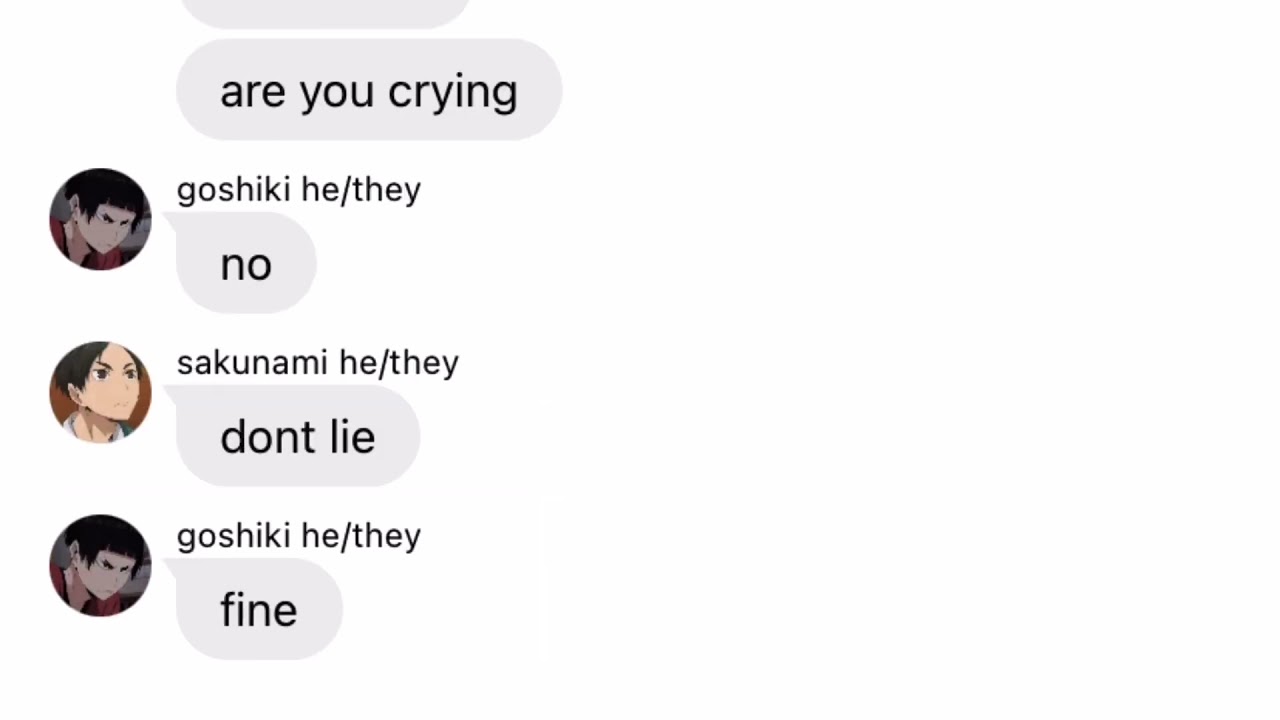The image size is (1280, 720).
Task: Click the sakunami username above "dont lie"
Action: (x=252, y=362)
